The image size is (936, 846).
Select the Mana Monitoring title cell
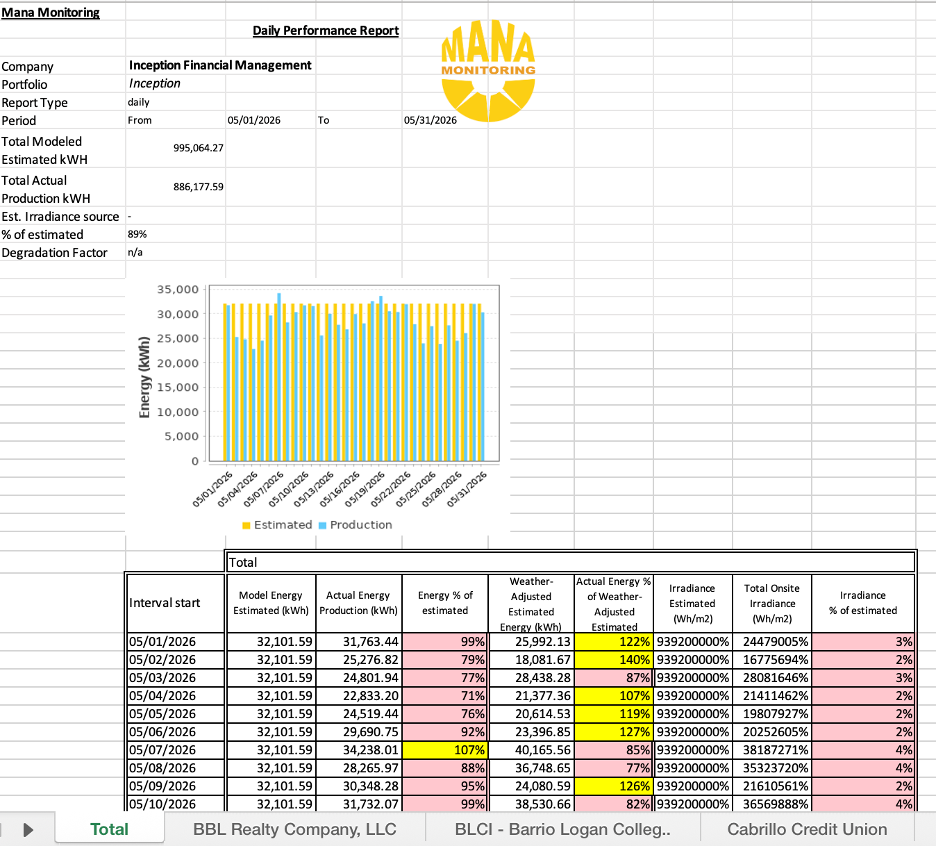[51, 13]
